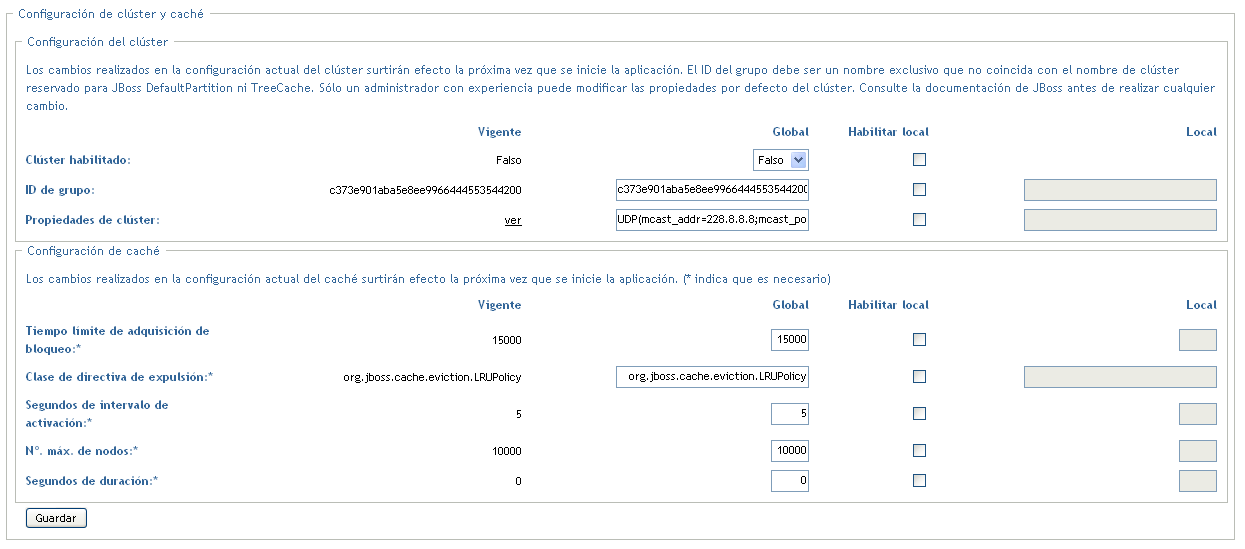Select local Clase de directiva de expulsión field
Viewport: 1245px width, 549px height.
pyautogui.click(x=1120, y=377)
